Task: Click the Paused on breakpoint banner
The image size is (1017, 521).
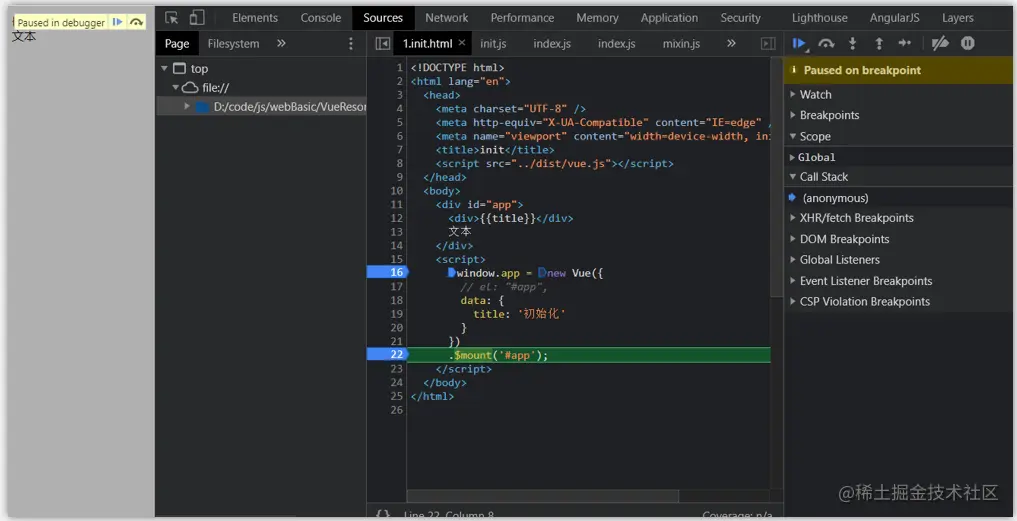Action: click(900, 70)
